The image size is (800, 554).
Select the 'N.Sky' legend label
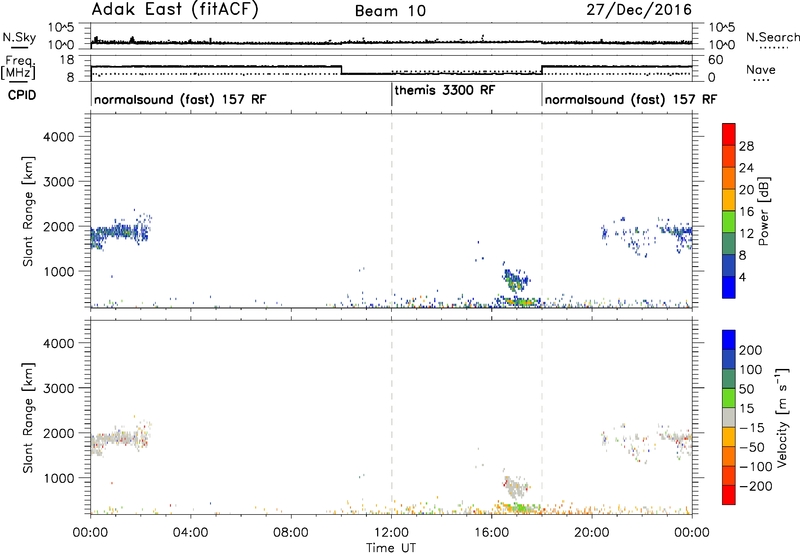[19, 37]
